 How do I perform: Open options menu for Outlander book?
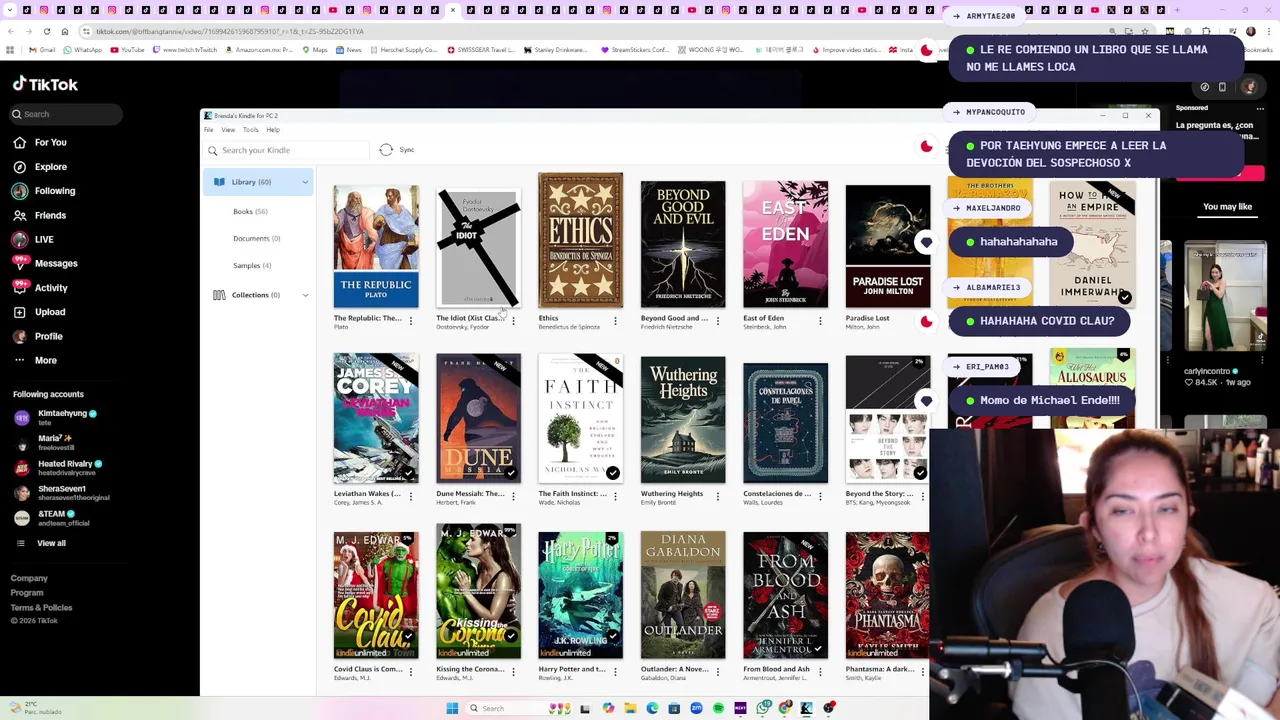tap(717, 672)
